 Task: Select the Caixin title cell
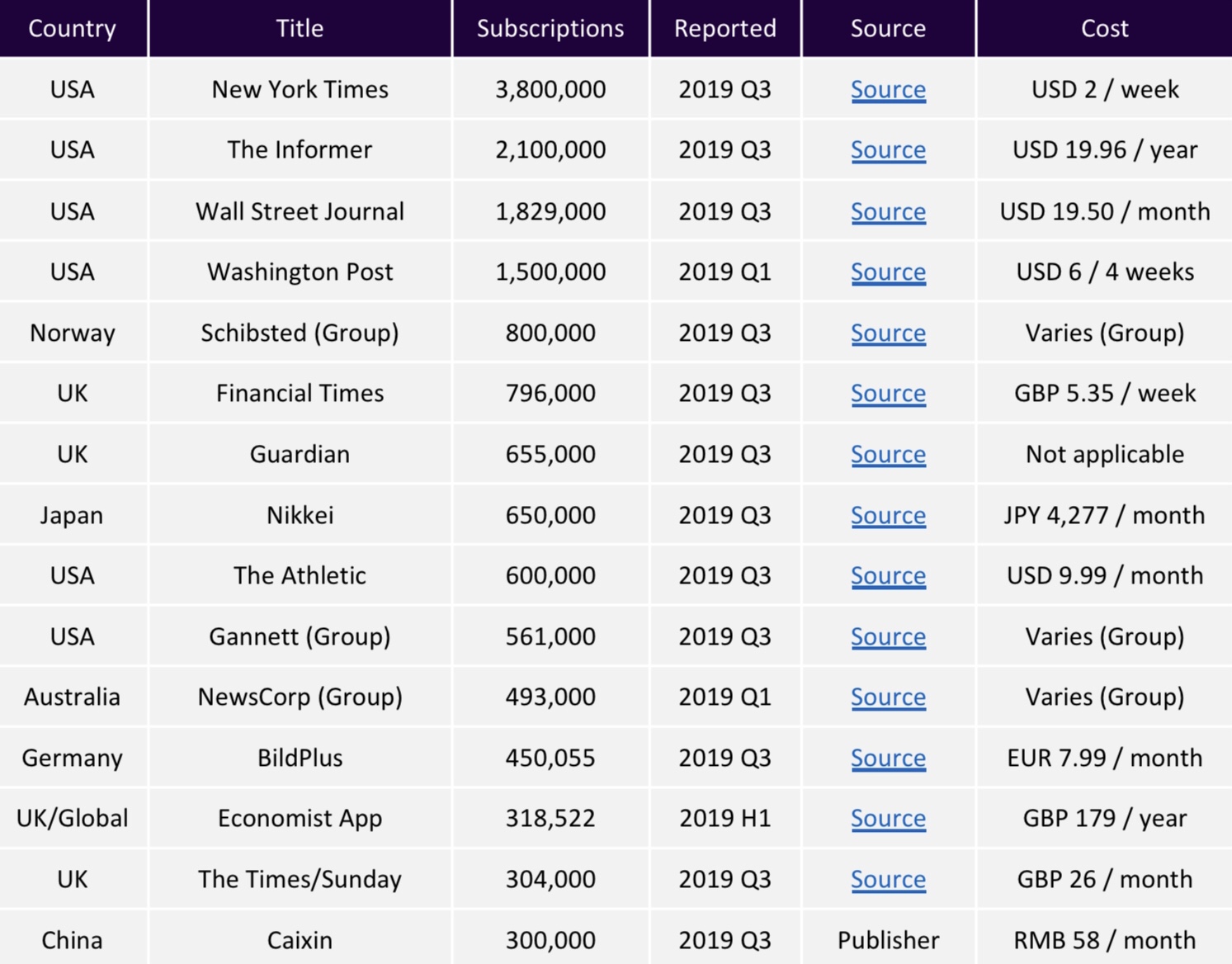[300, 940]
